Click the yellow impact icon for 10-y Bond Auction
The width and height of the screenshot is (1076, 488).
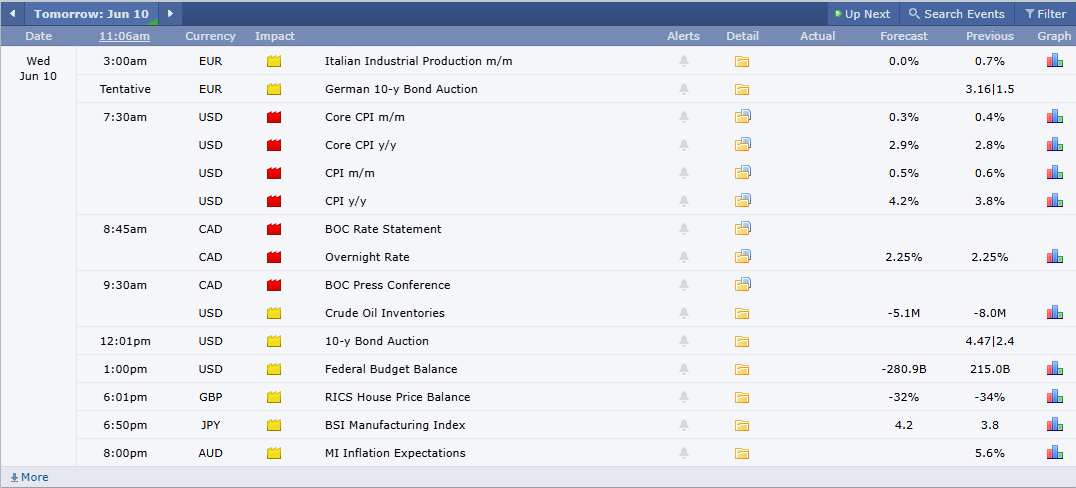pyautogui.click(x=274, y=341)
